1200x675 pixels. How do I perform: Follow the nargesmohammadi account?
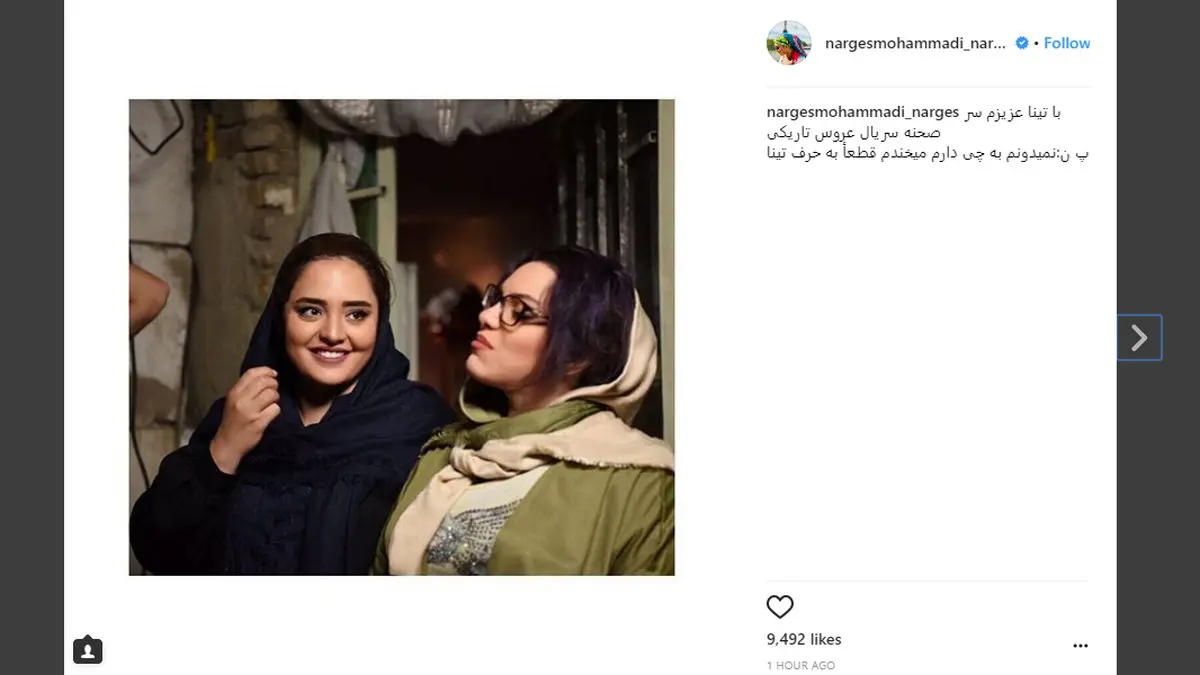1067,43
